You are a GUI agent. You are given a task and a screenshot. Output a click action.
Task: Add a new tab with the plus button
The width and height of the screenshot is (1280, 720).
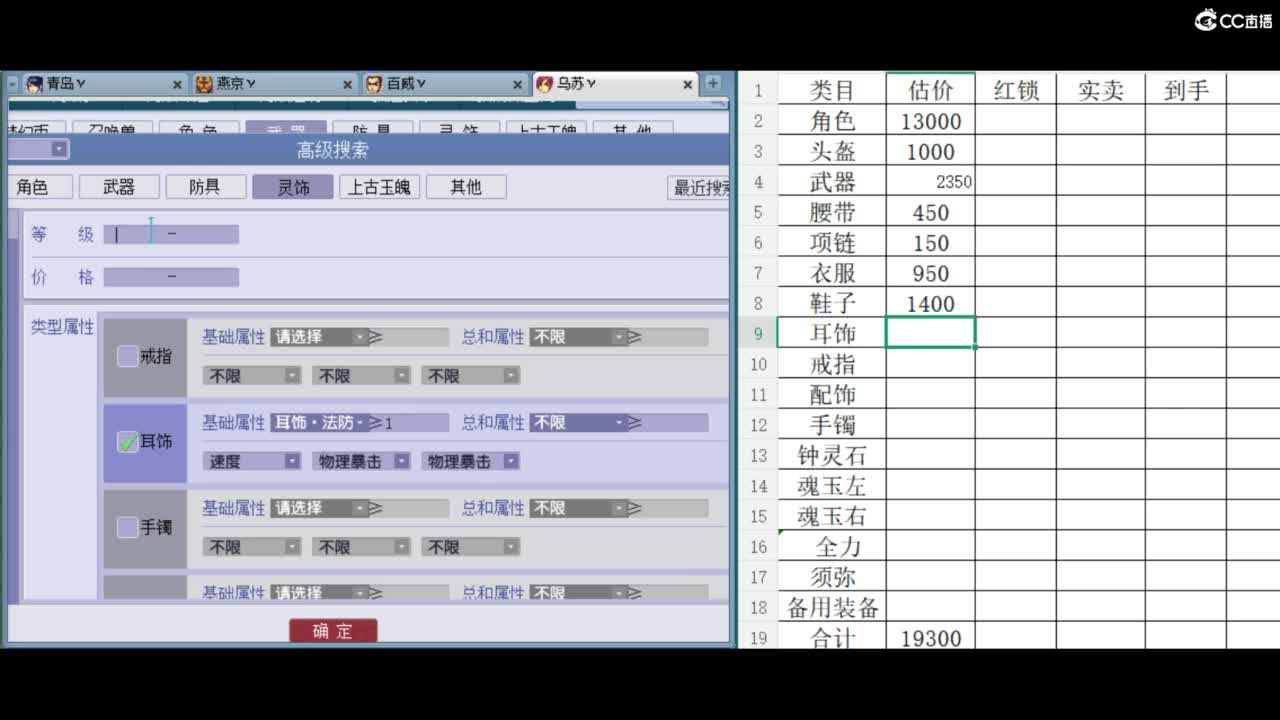click(x=713, y=84)
